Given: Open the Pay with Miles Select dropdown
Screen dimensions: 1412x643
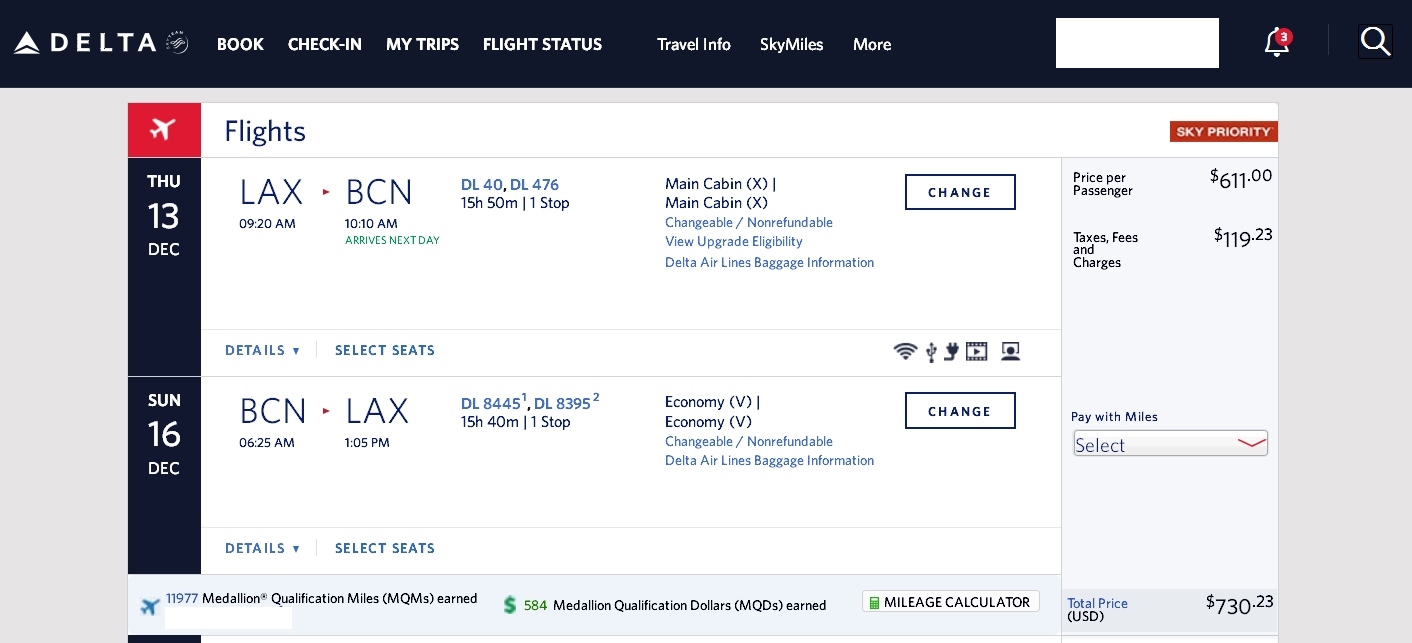Looking at the screenshot, I should pos(1170,443).
